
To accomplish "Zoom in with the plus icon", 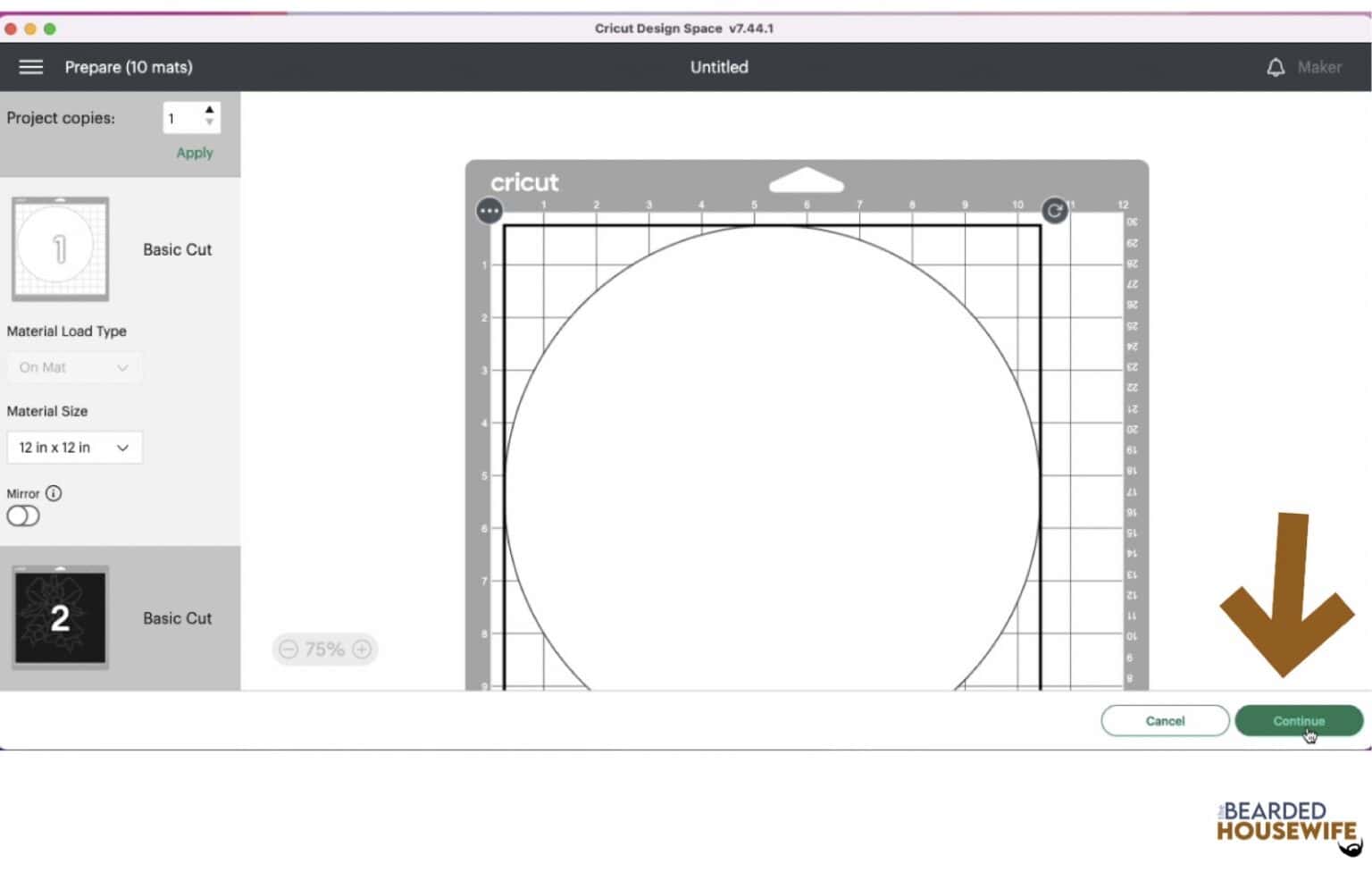I will [x=362, y=650].
